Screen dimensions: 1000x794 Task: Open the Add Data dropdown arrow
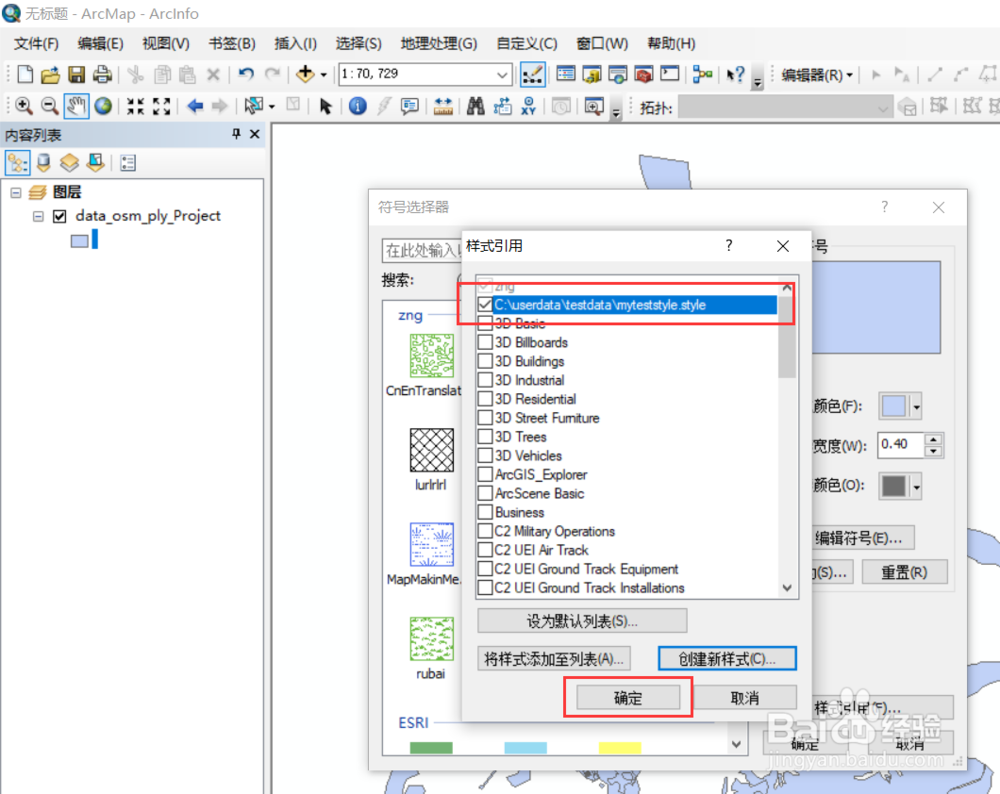click(x=323, y=75)
